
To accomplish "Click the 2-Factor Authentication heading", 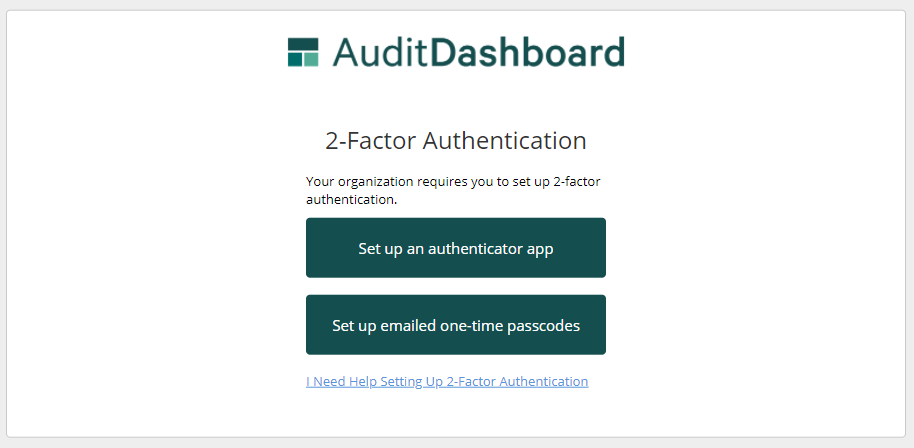I will (456, 140).
